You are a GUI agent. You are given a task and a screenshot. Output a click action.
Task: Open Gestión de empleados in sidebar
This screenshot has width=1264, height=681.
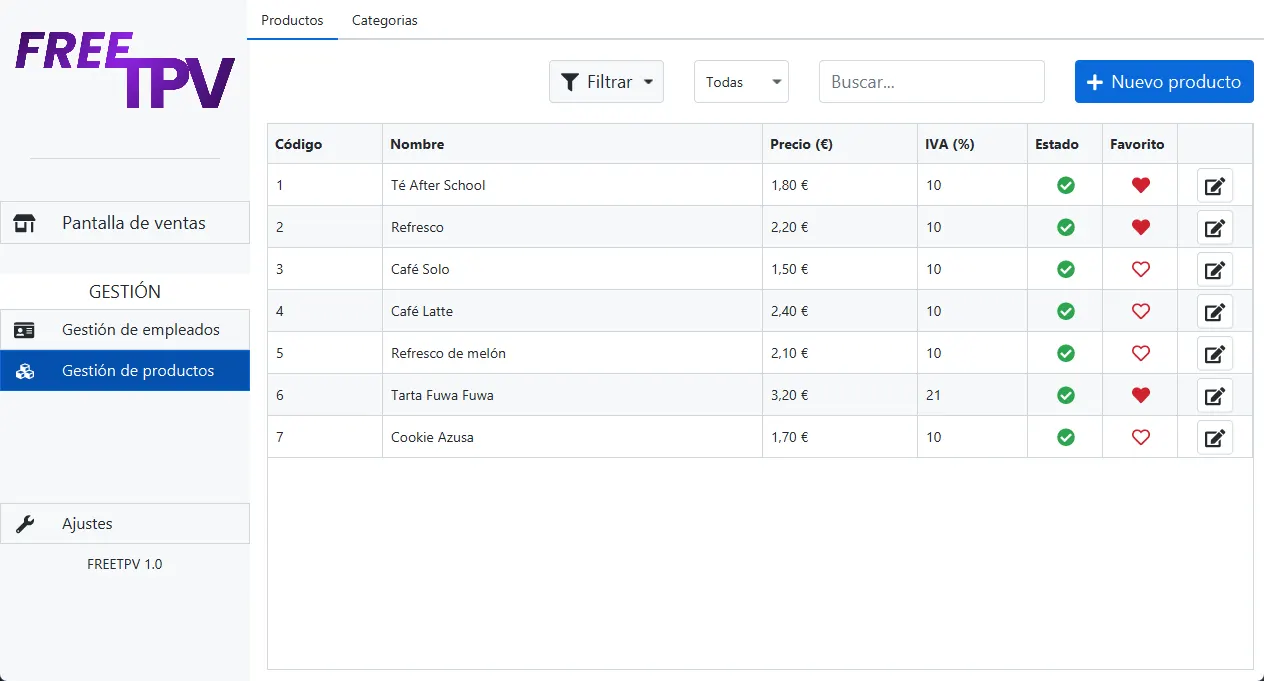(125, 330)
